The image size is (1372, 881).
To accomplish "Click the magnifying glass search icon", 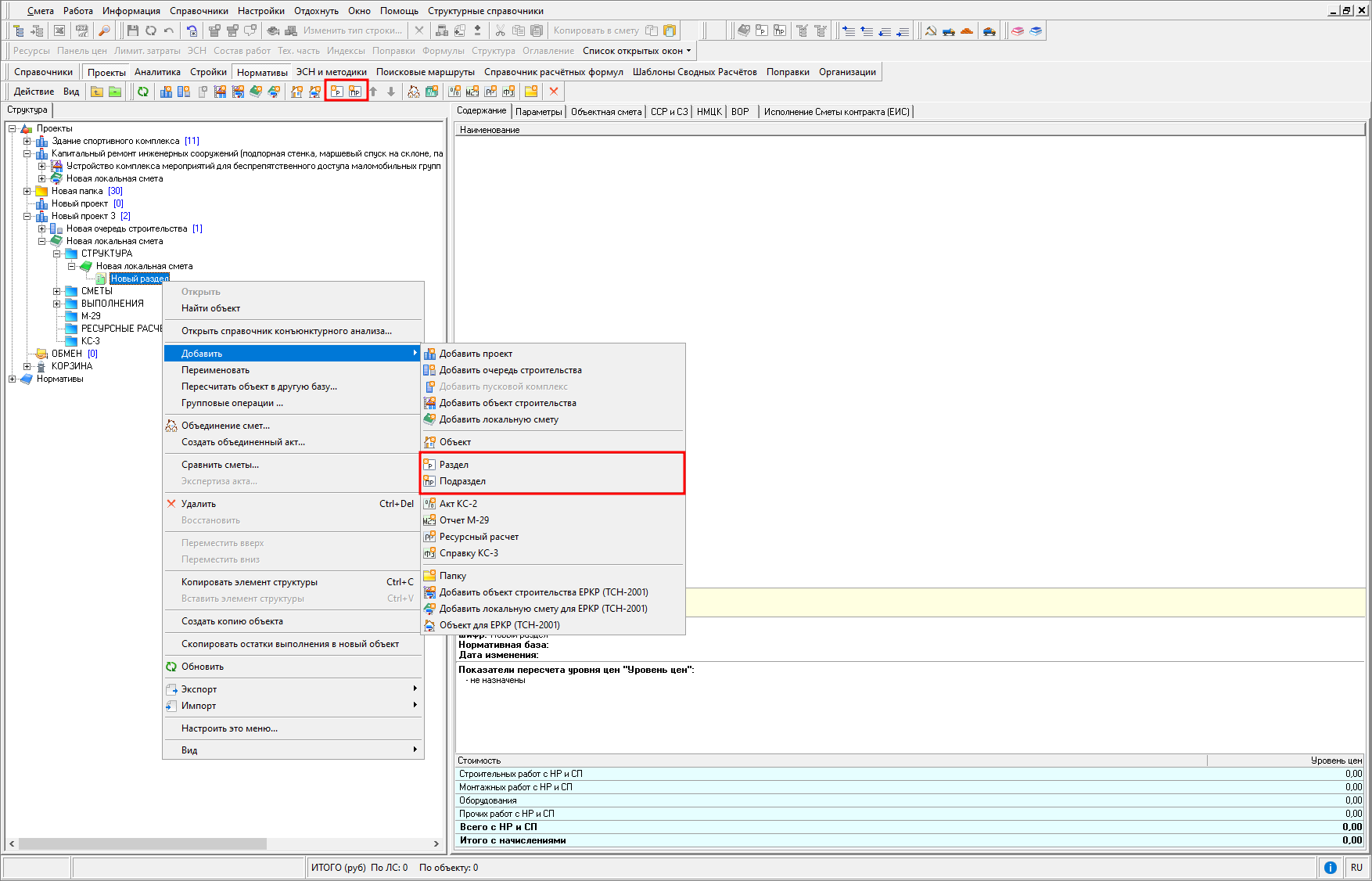I will [x=104, y=31].
